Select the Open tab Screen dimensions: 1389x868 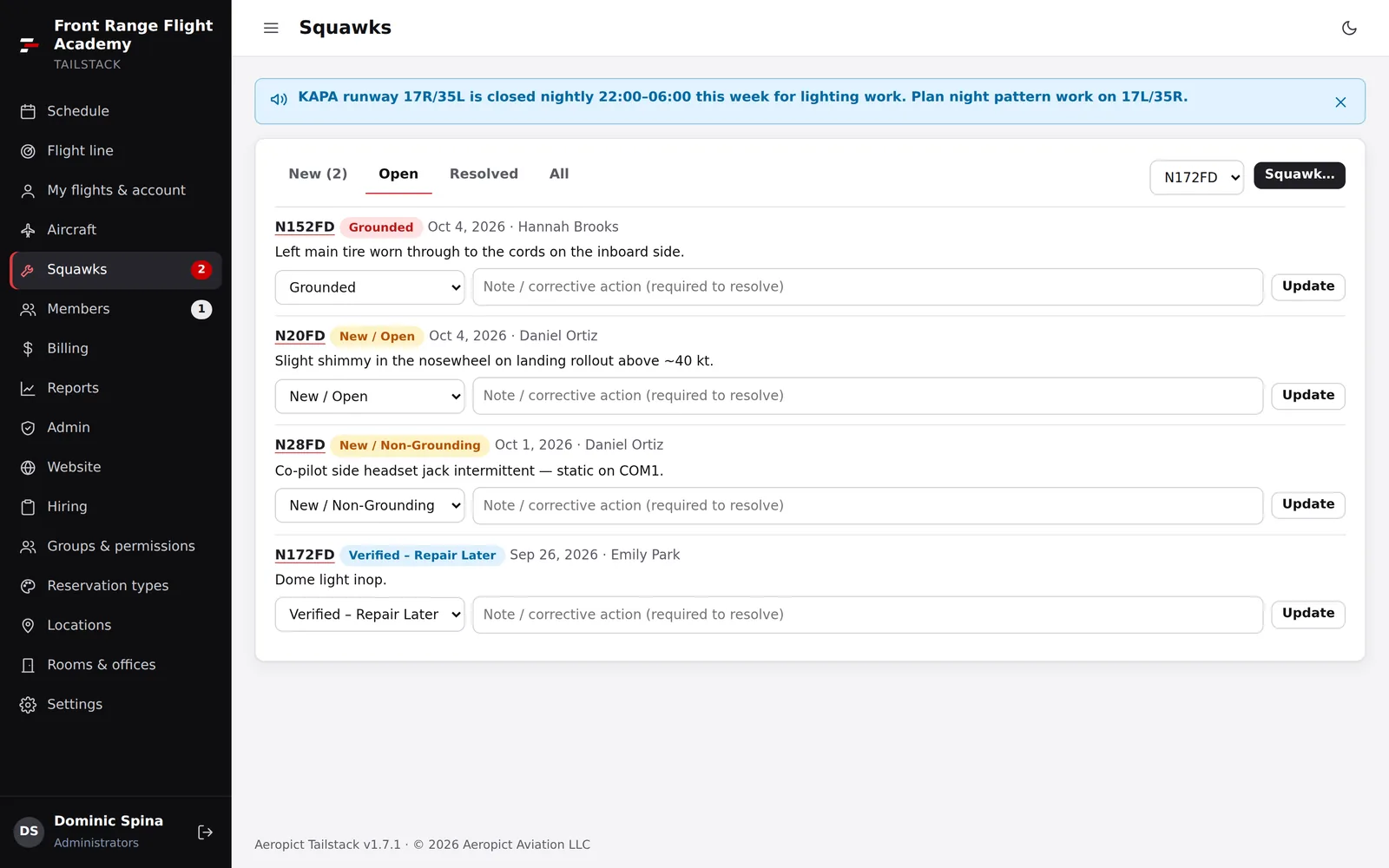398,174
